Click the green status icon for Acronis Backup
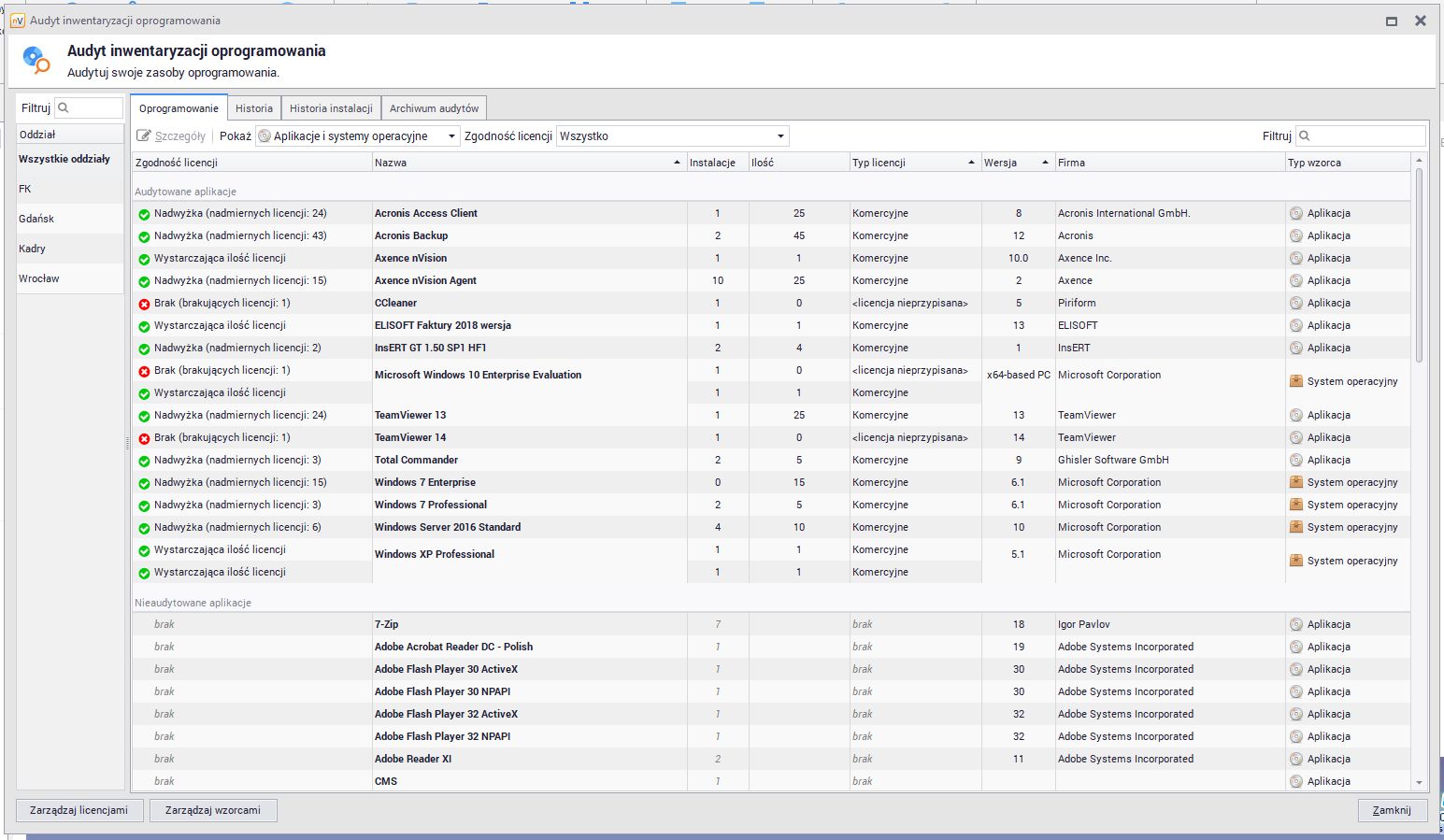 point(144,236)
